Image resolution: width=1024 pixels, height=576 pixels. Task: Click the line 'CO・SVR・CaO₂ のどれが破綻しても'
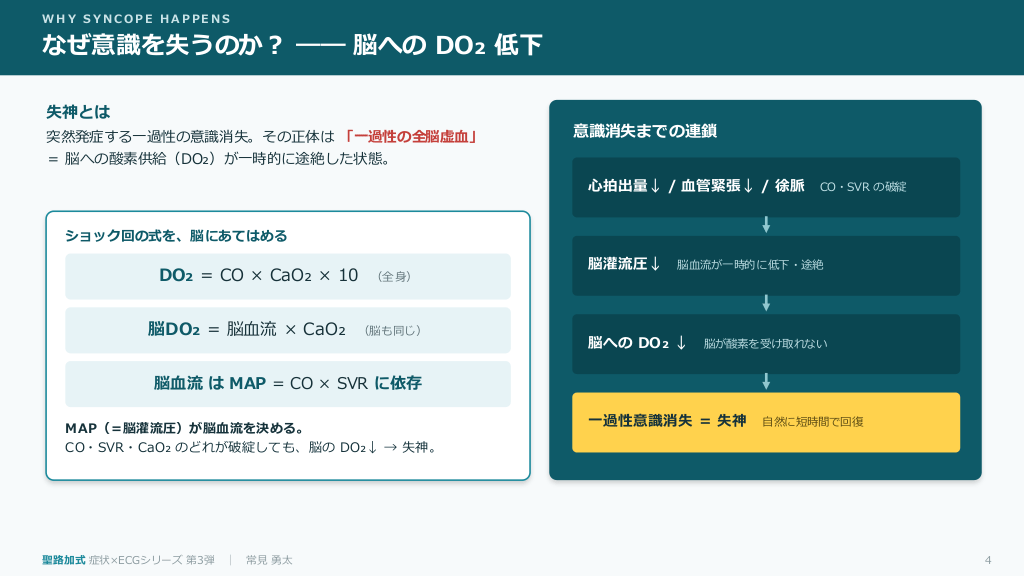point(182,447)
